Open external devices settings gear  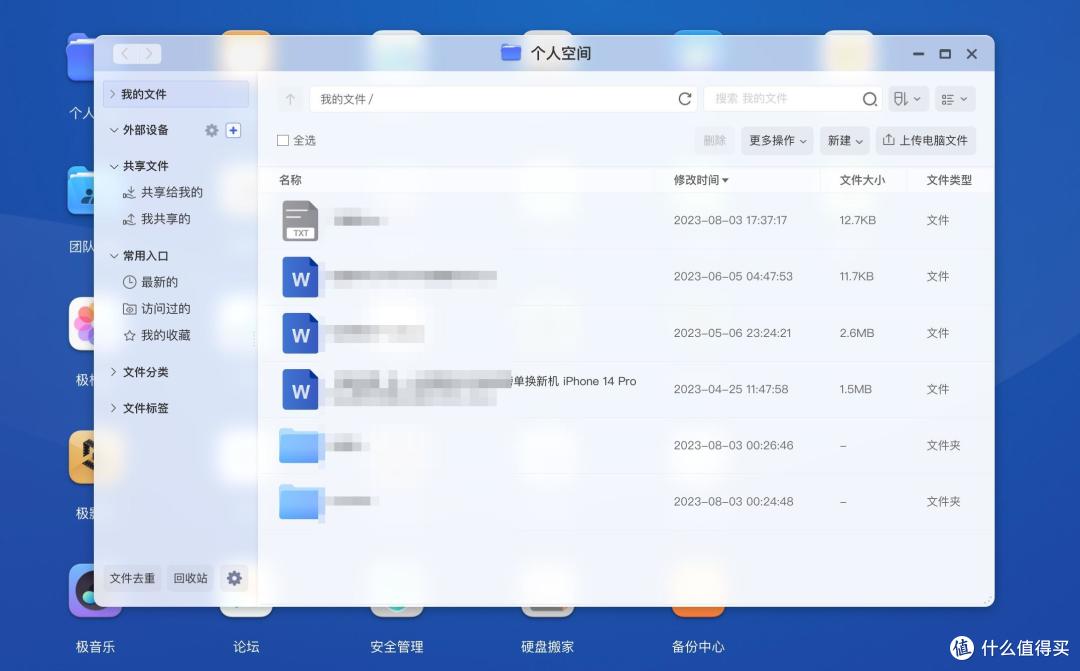(211, 130)
